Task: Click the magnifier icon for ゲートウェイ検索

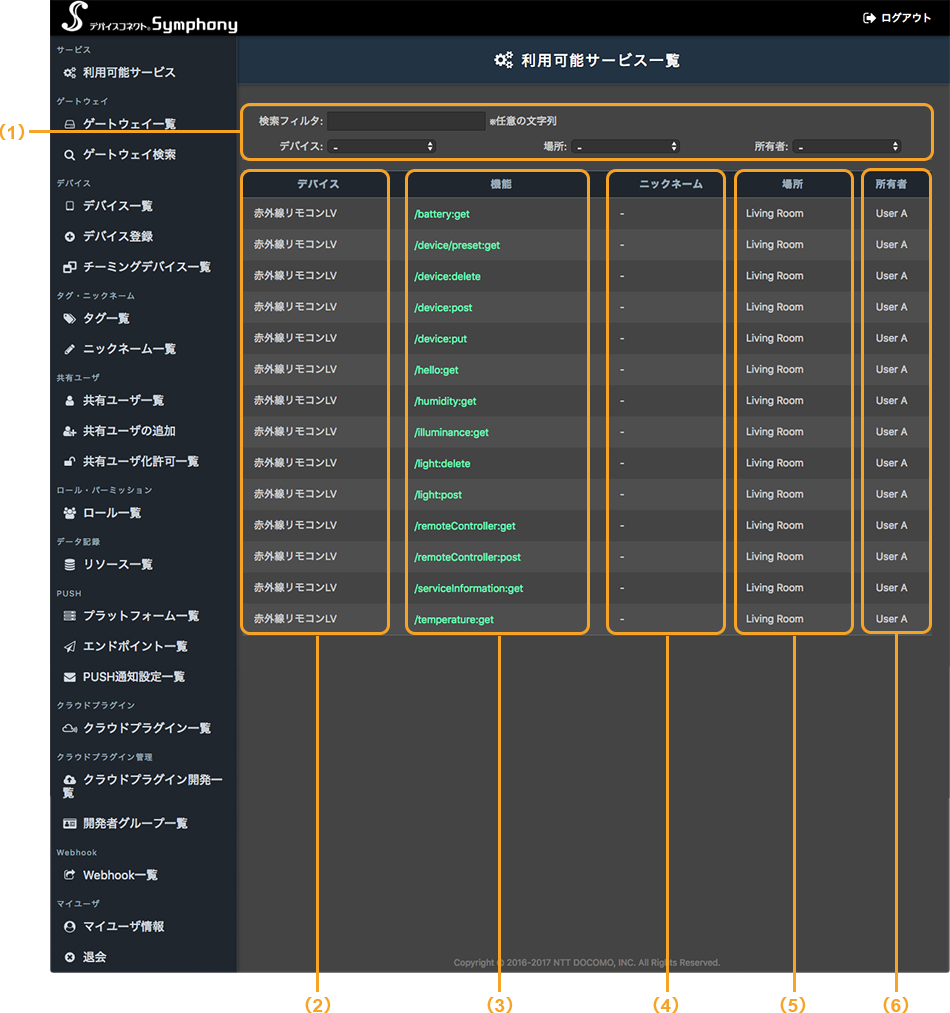Action: tap(69, 154)
